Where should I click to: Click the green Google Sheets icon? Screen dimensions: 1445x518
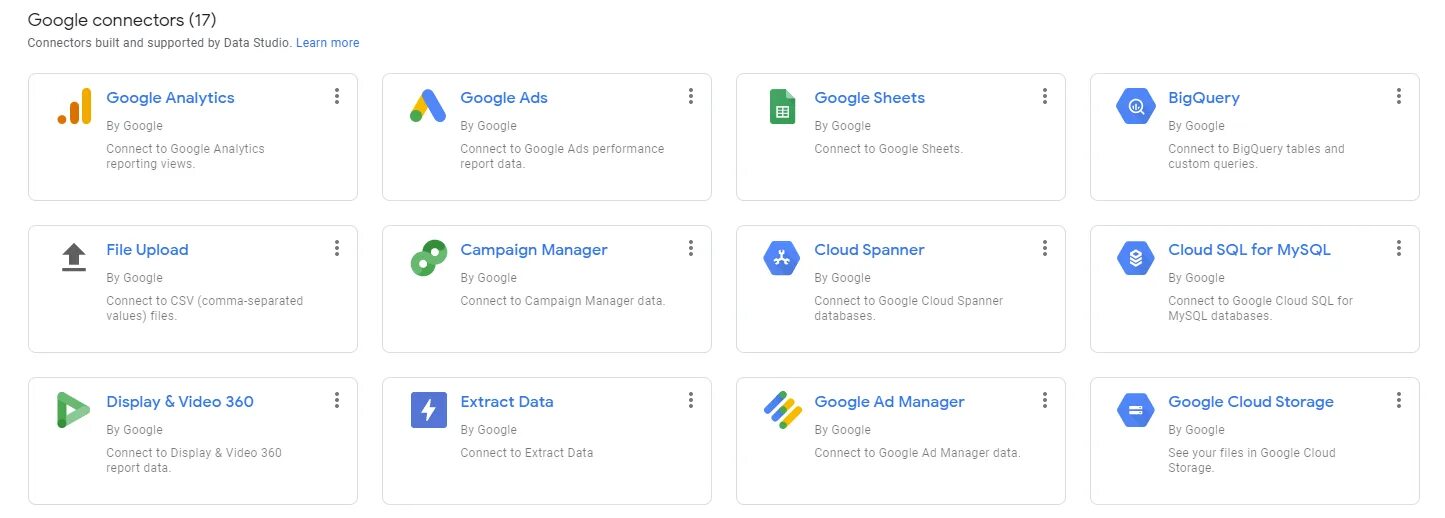pyautogui.click(x=782, y=106)
